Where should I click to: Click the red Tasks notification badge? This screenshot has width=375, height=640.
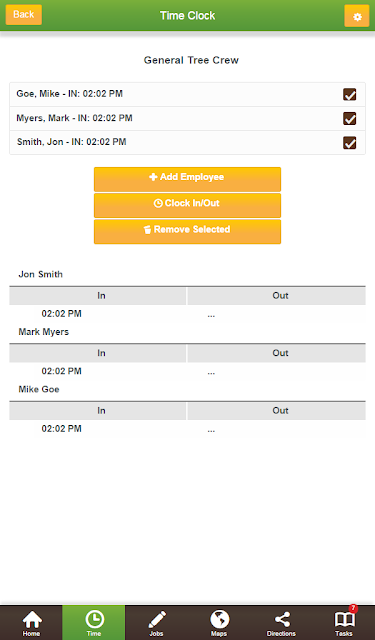pyautogui.click(x=353, y=609)
